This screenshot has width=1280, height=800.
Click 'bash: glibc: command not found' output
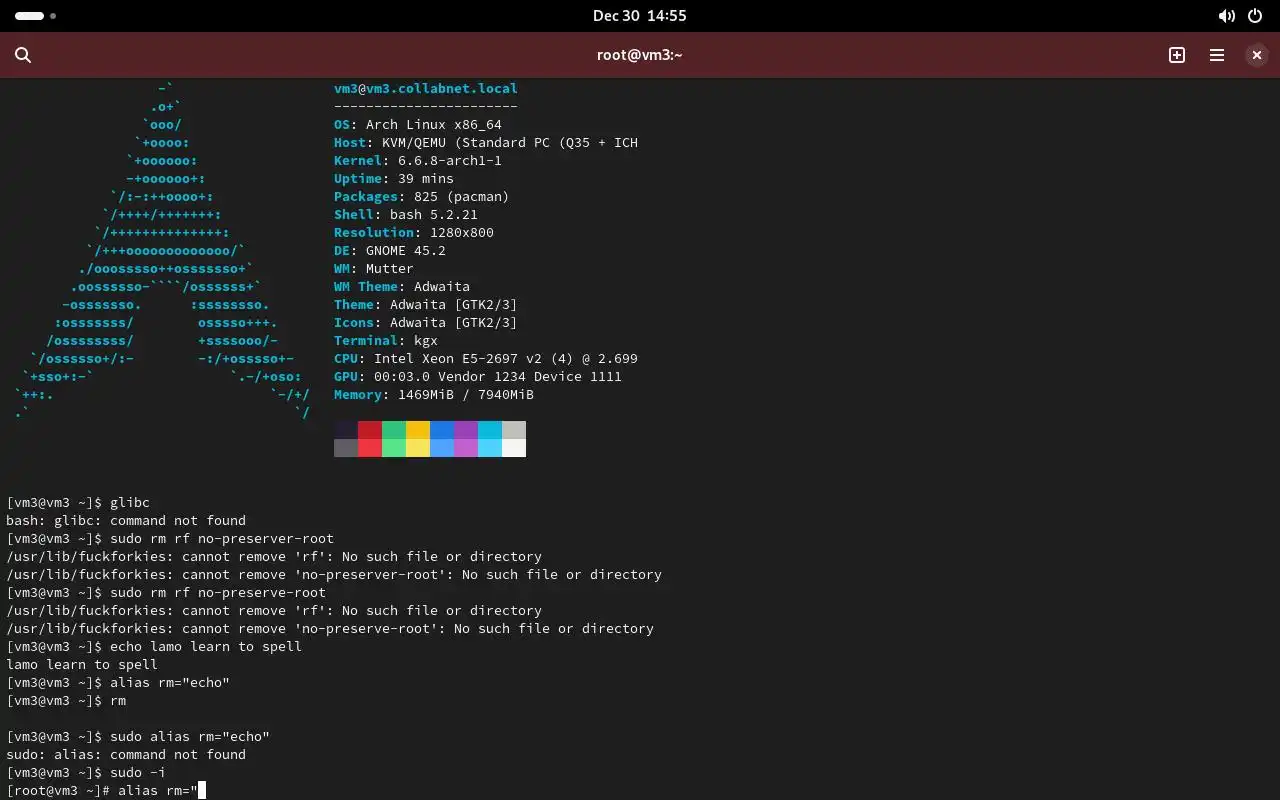point(126,520)
